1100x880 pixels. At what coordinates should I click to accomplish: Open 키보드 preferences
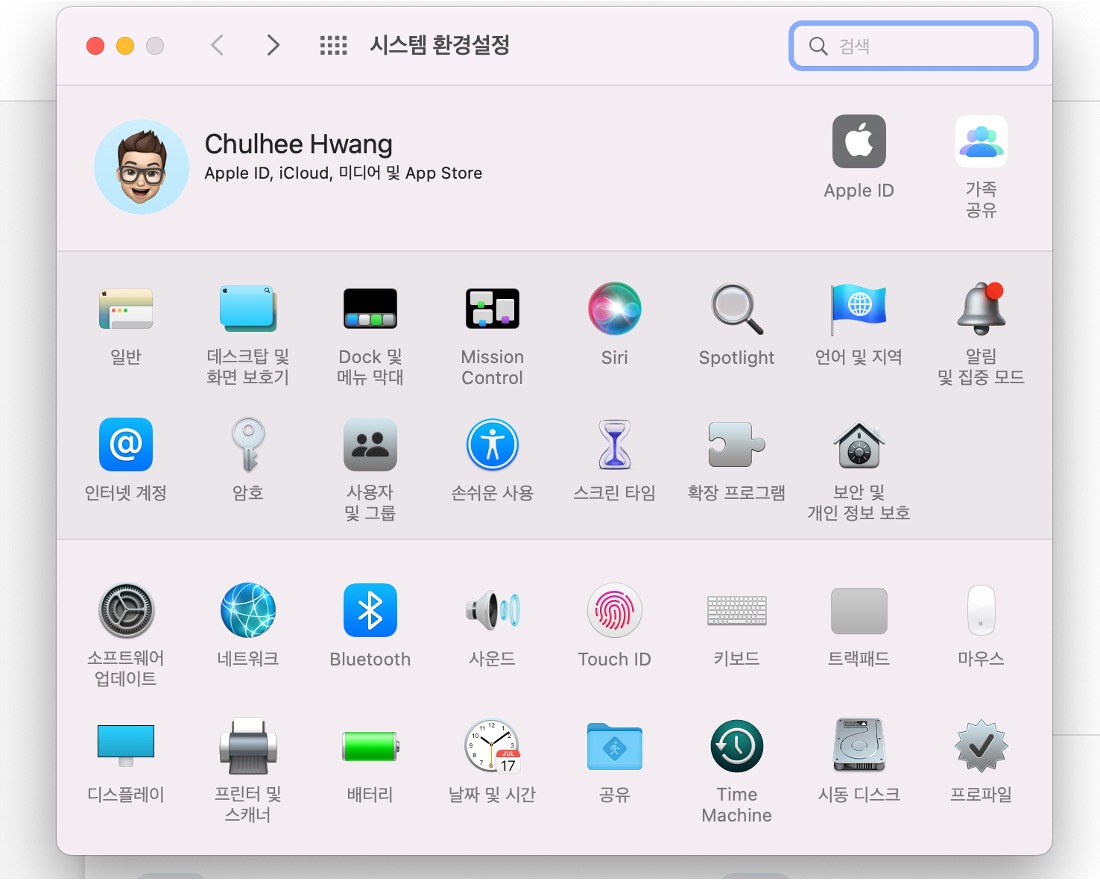[x=736, y=610]
